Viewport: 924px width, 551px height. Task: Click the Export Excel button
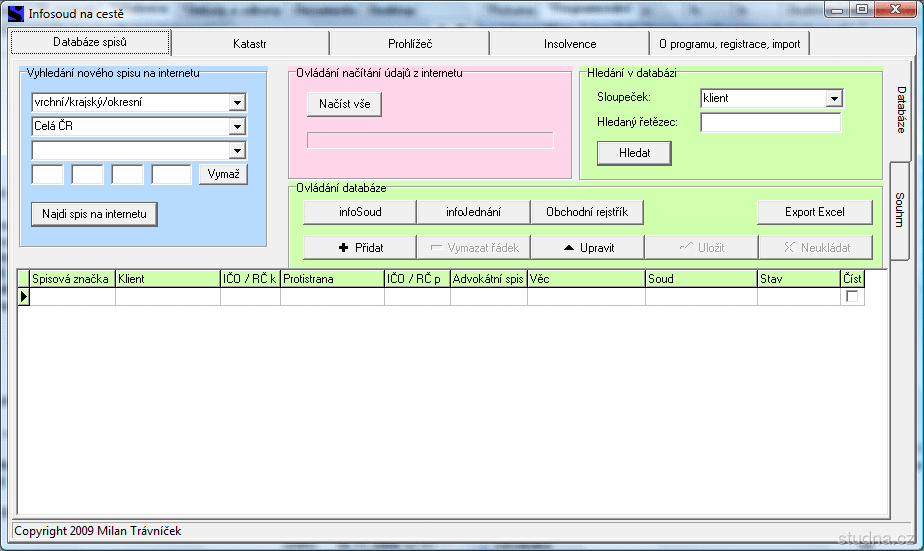(814, 212)
